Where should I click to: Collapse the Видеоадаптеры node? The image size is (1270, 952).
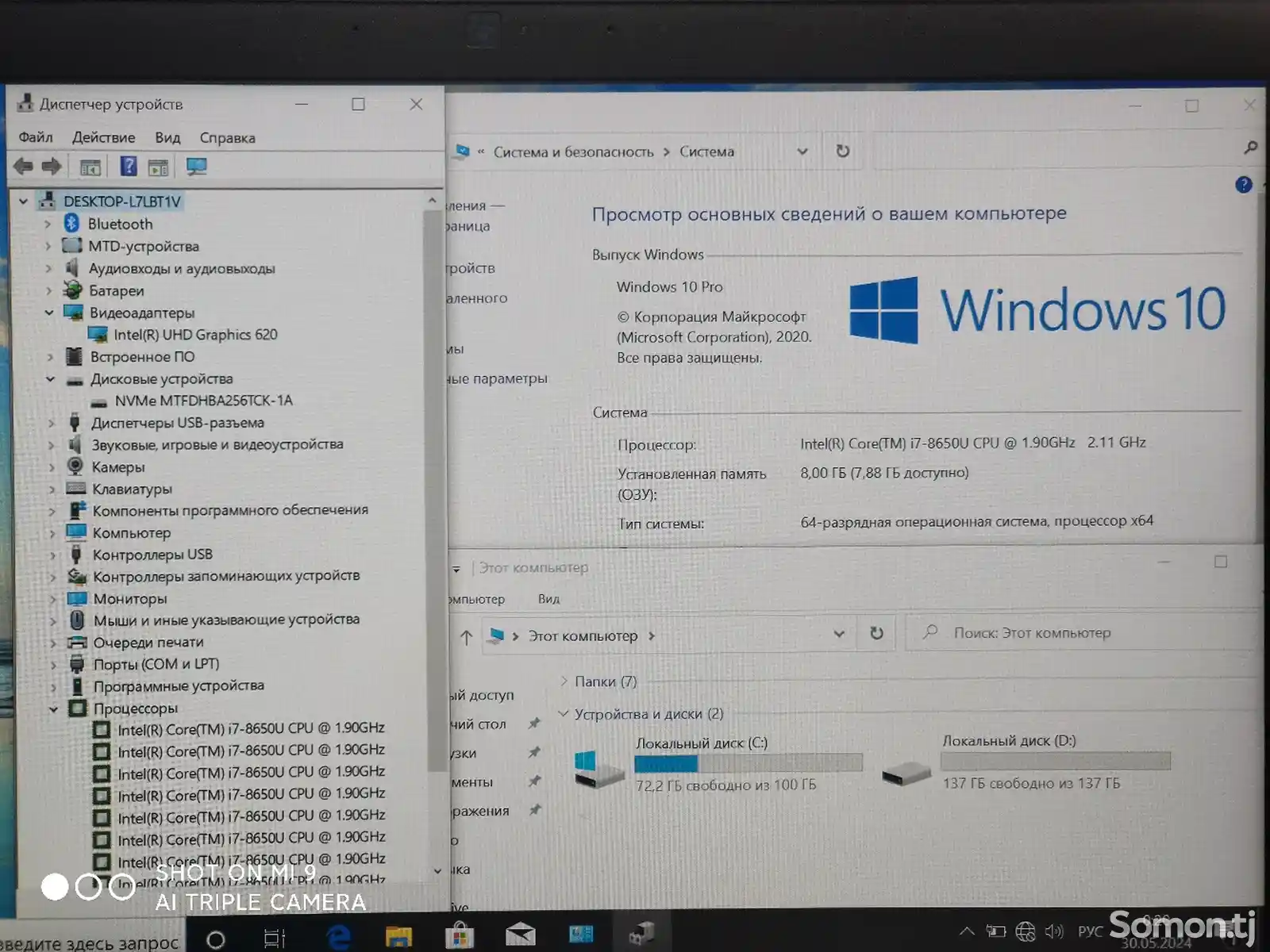click(x=48, y=313)
